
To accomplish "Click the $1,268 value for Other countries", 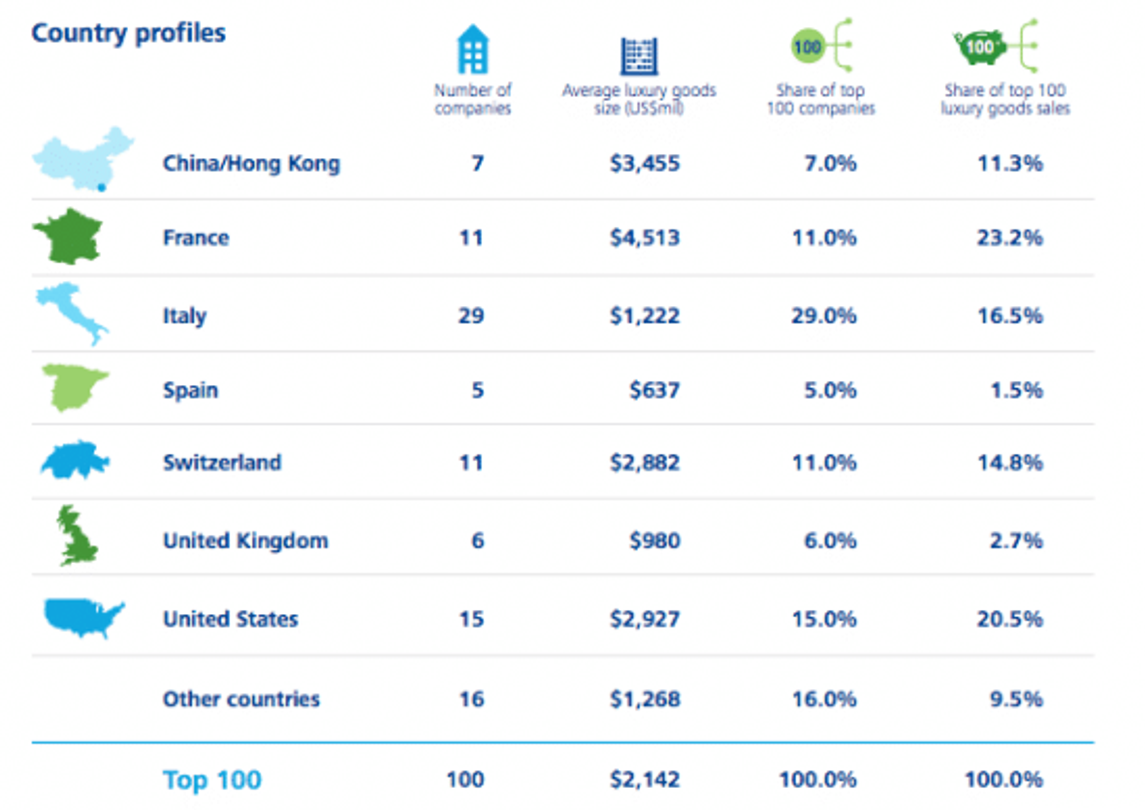I will 645,699.
